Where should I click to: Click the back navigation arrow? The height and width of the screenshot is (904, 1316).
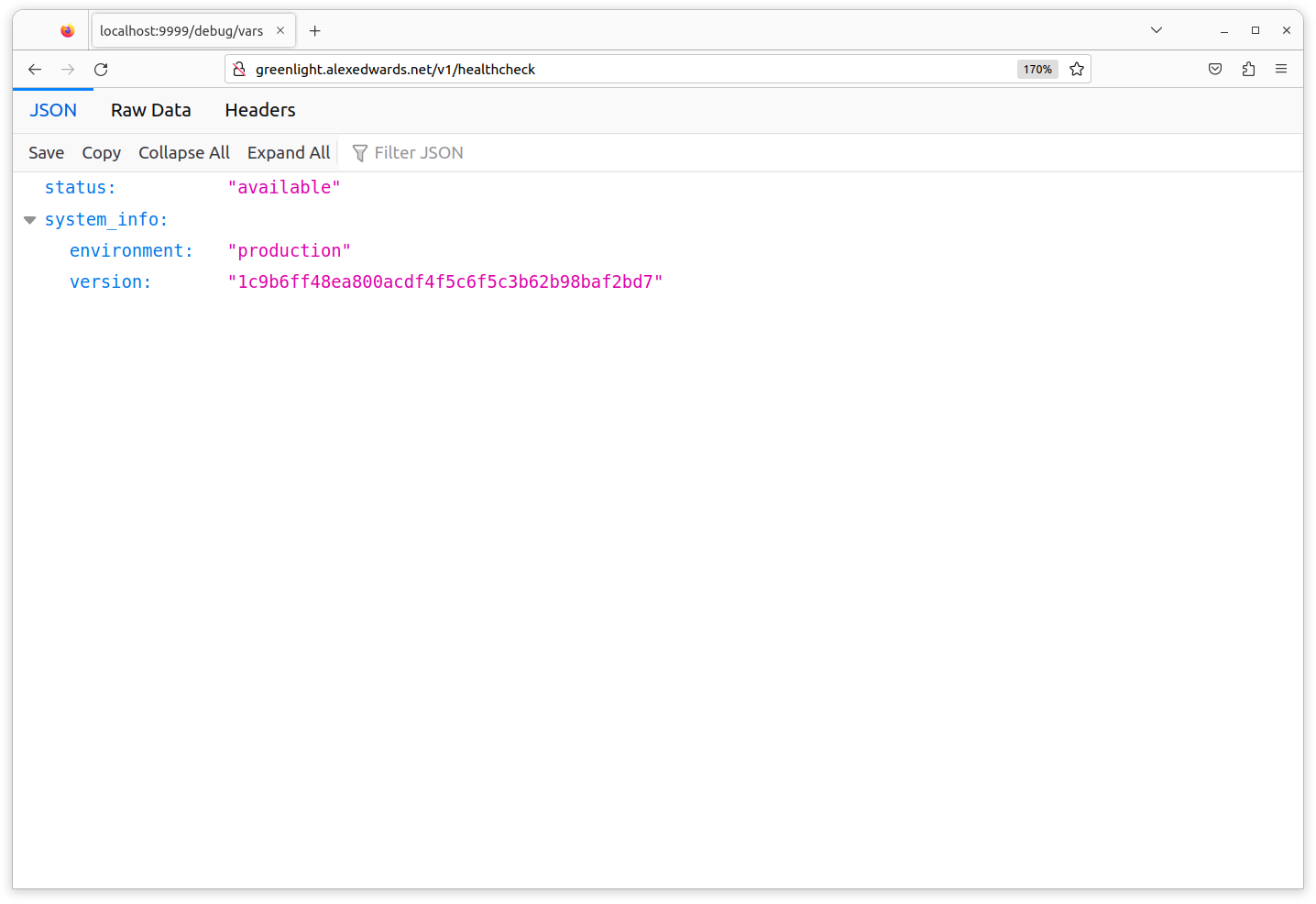(35, 70)
